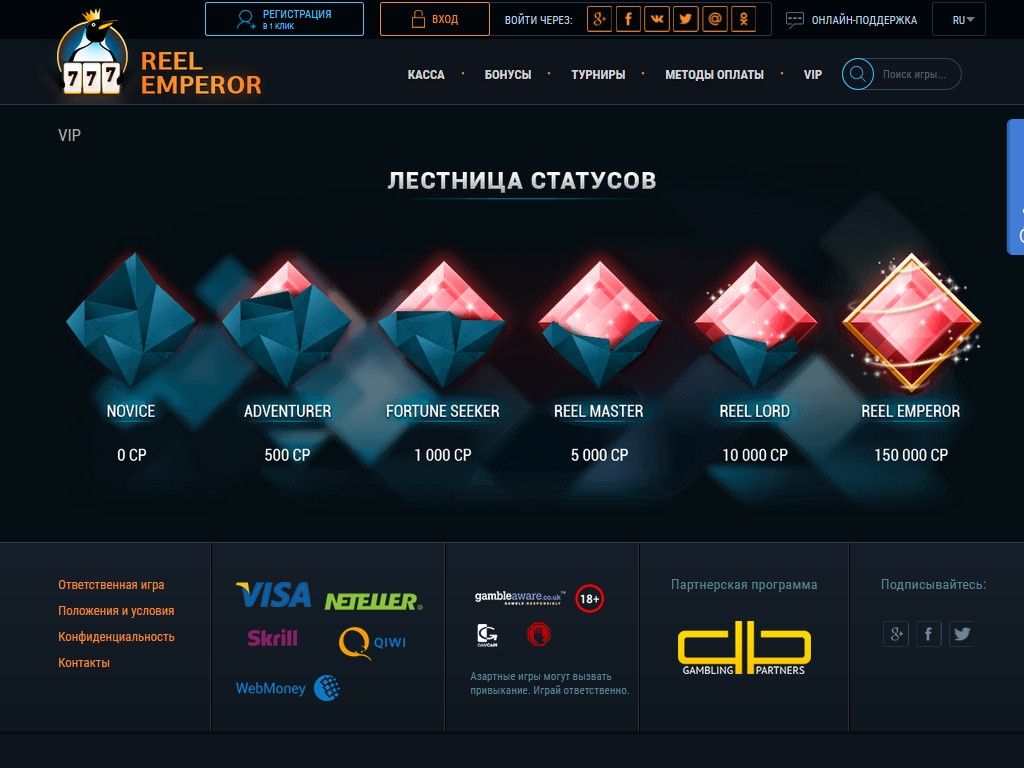
Task: Open the Касса menu item
Action: point(426,74)
